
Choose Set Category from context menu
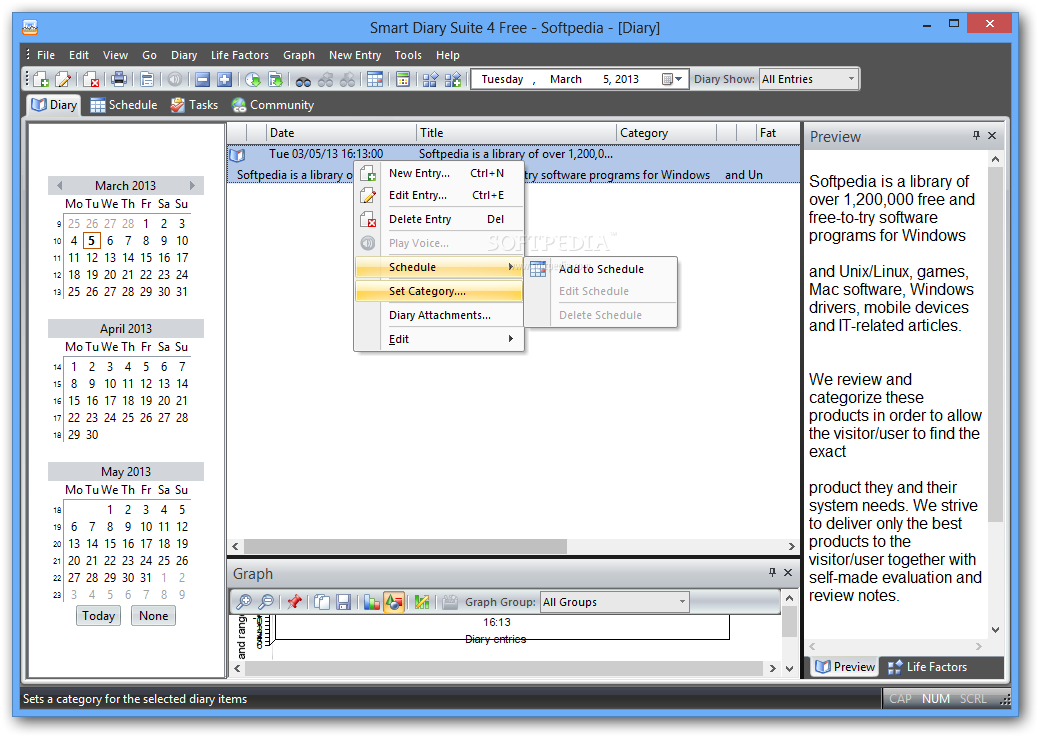pos(439,291)
